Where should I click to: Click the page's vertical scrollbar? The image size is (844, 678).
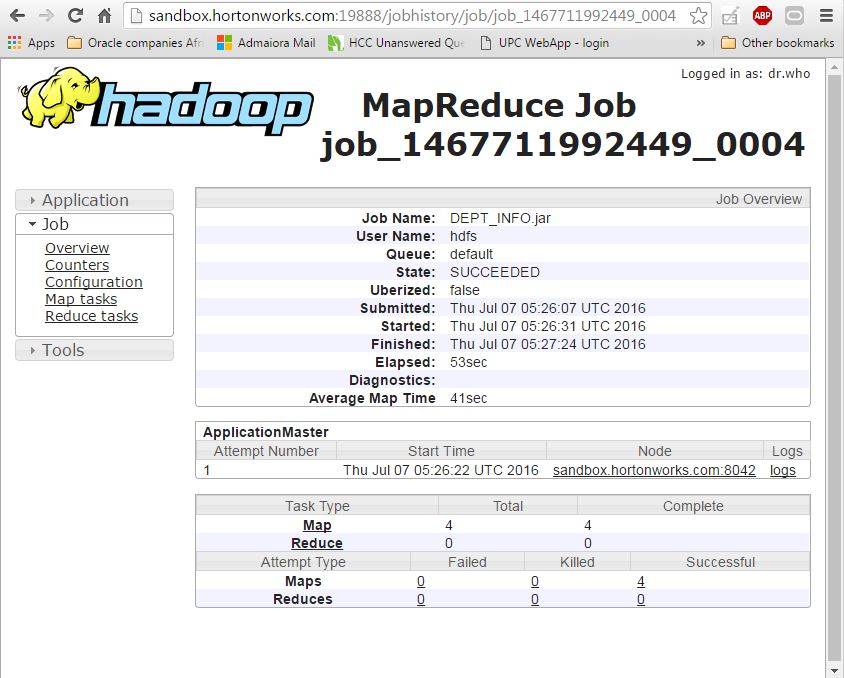(834, 368)
